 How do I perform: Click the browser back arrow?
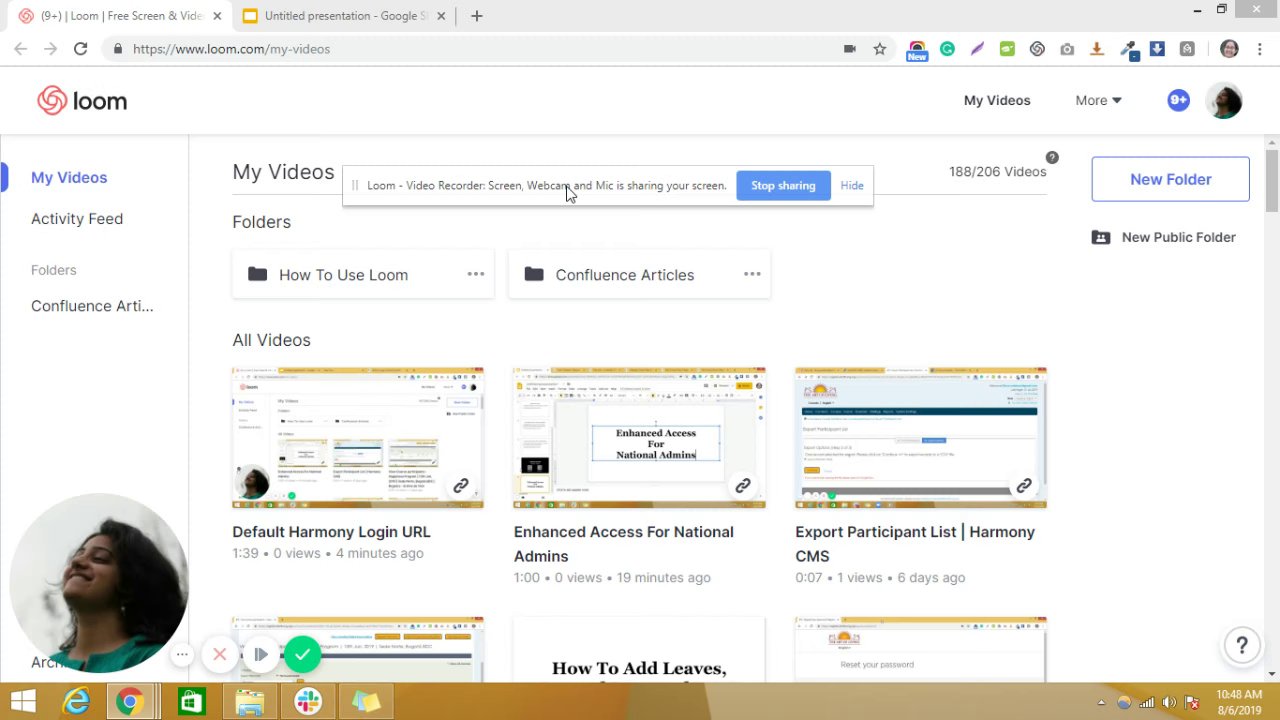point(20,48)
